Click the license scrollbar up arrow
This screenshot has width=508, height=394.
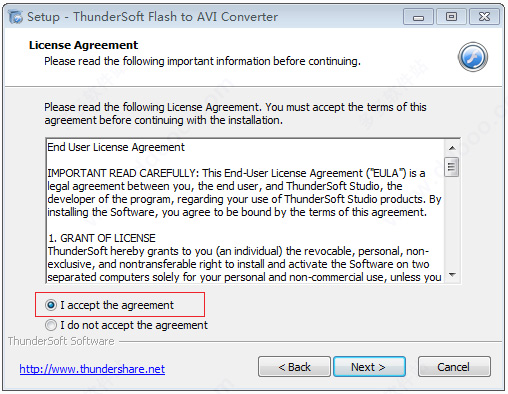(x=452, y=148)
